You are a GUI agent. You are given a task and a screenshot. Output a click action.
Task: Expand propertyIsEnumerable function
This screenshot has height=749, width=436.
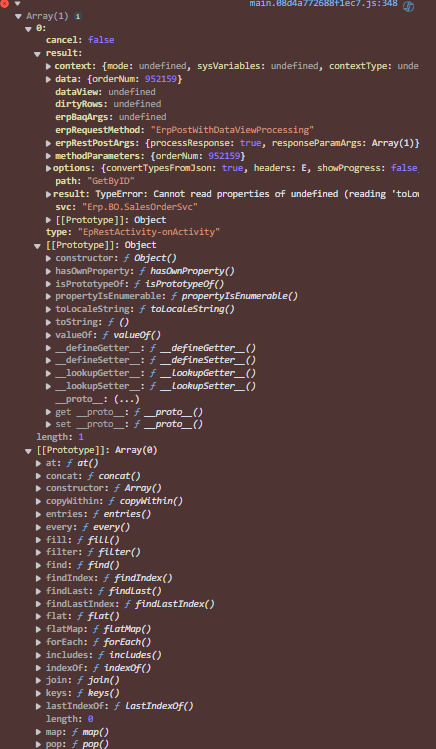coord(49,296)
